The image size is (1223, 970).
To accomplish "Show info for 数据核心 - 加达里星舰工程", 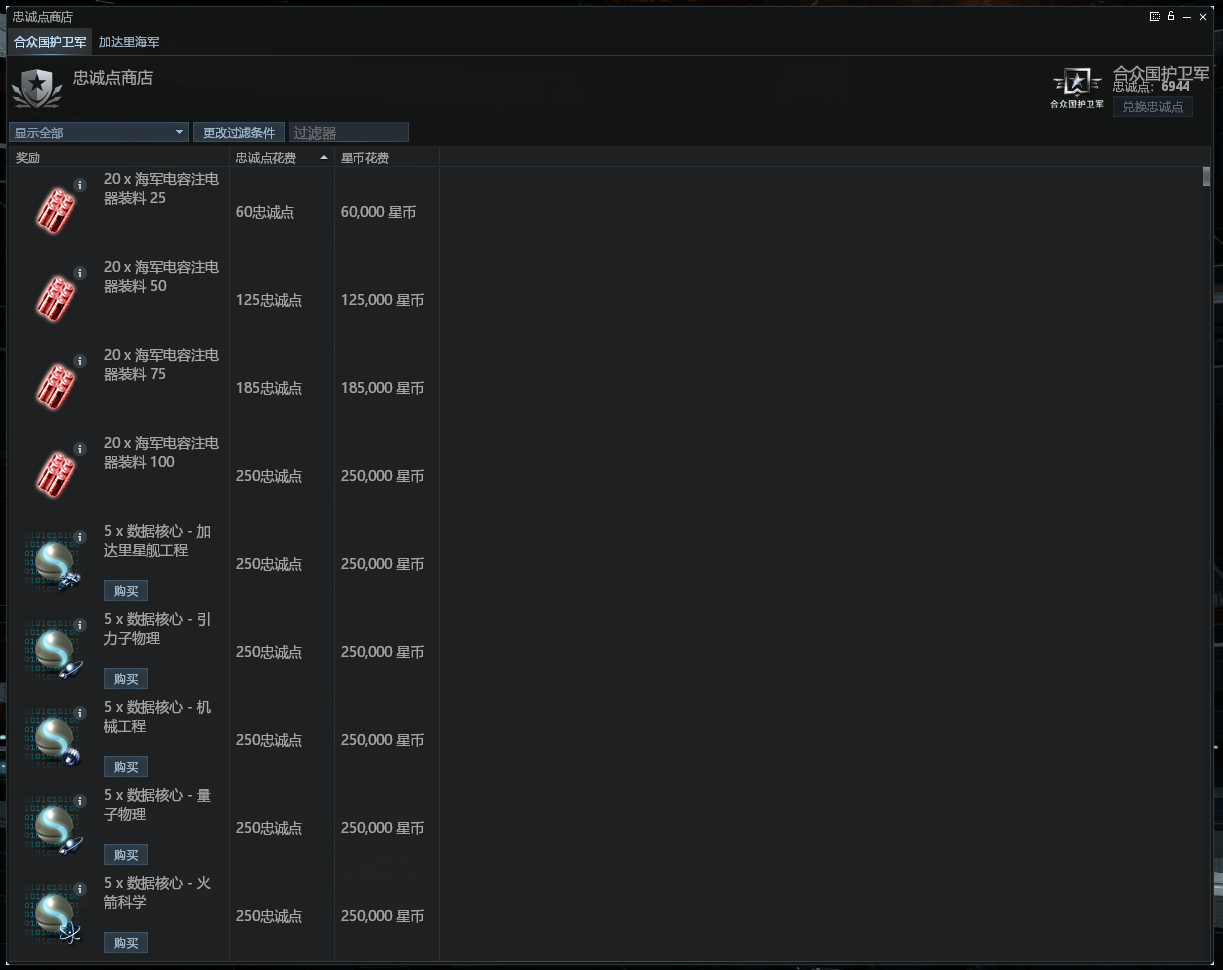I will coord(80,537).
